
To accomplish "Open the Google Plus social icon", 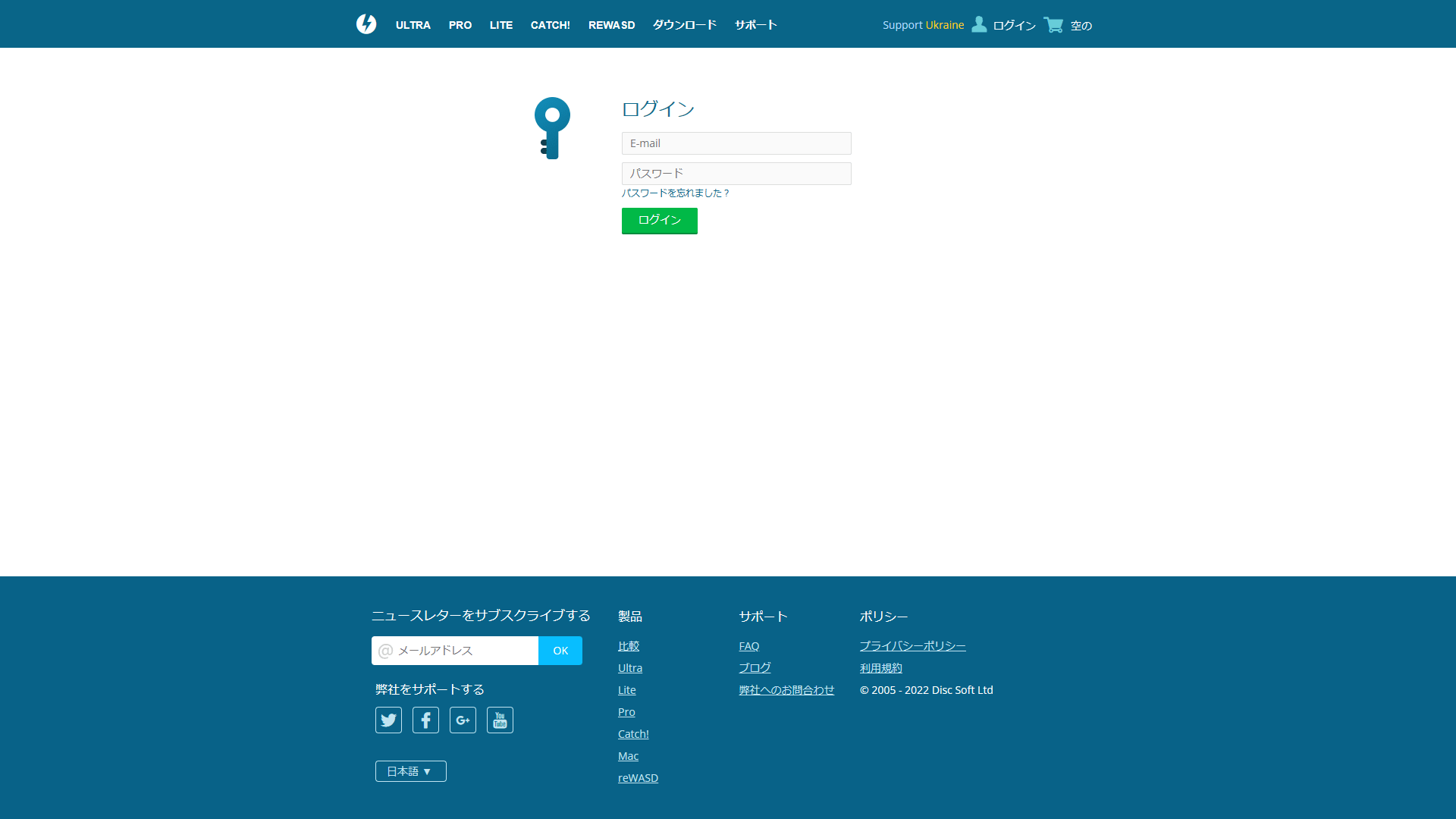I will pos(463,720).
